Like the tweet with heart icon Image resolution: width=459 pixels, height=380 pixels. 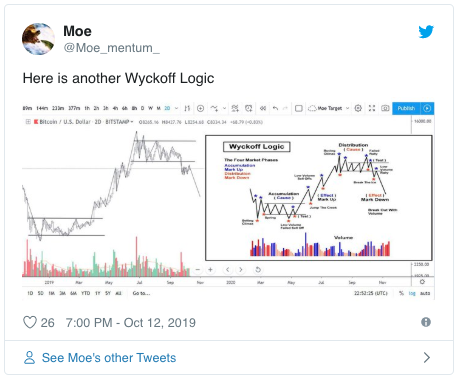(x=30, y=322)
